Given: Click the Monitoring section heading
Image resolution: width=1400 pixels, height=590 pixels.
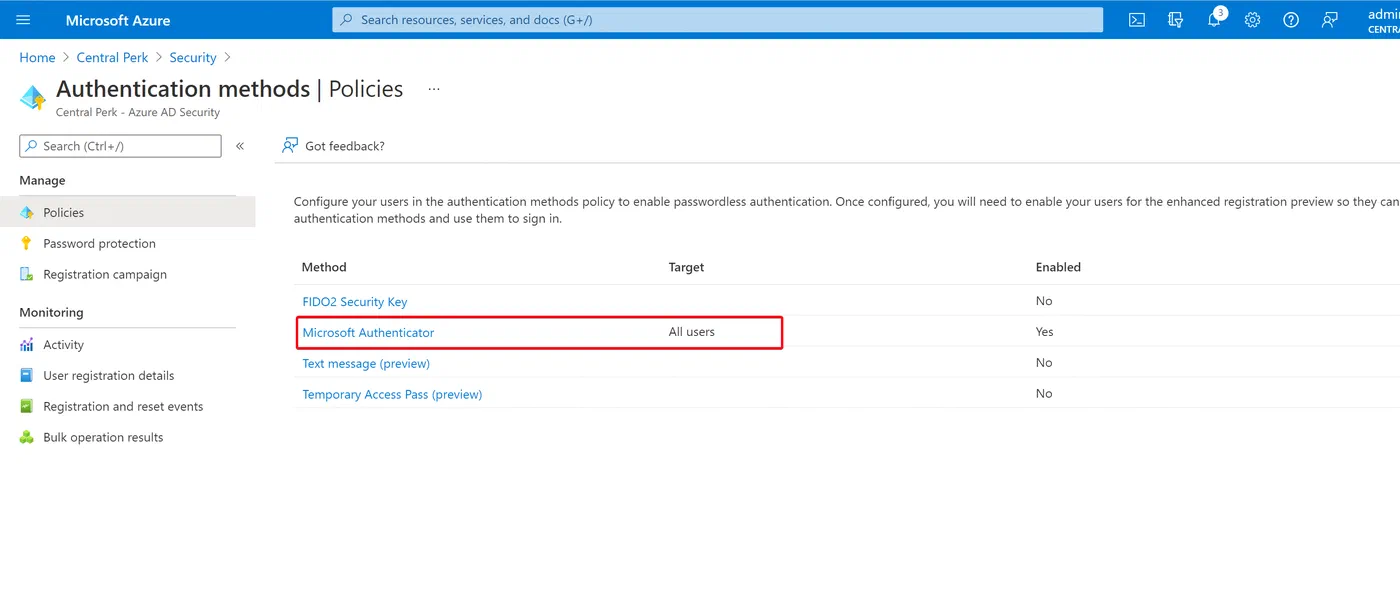Looking at the screenshot, I should tap(51, 313).
